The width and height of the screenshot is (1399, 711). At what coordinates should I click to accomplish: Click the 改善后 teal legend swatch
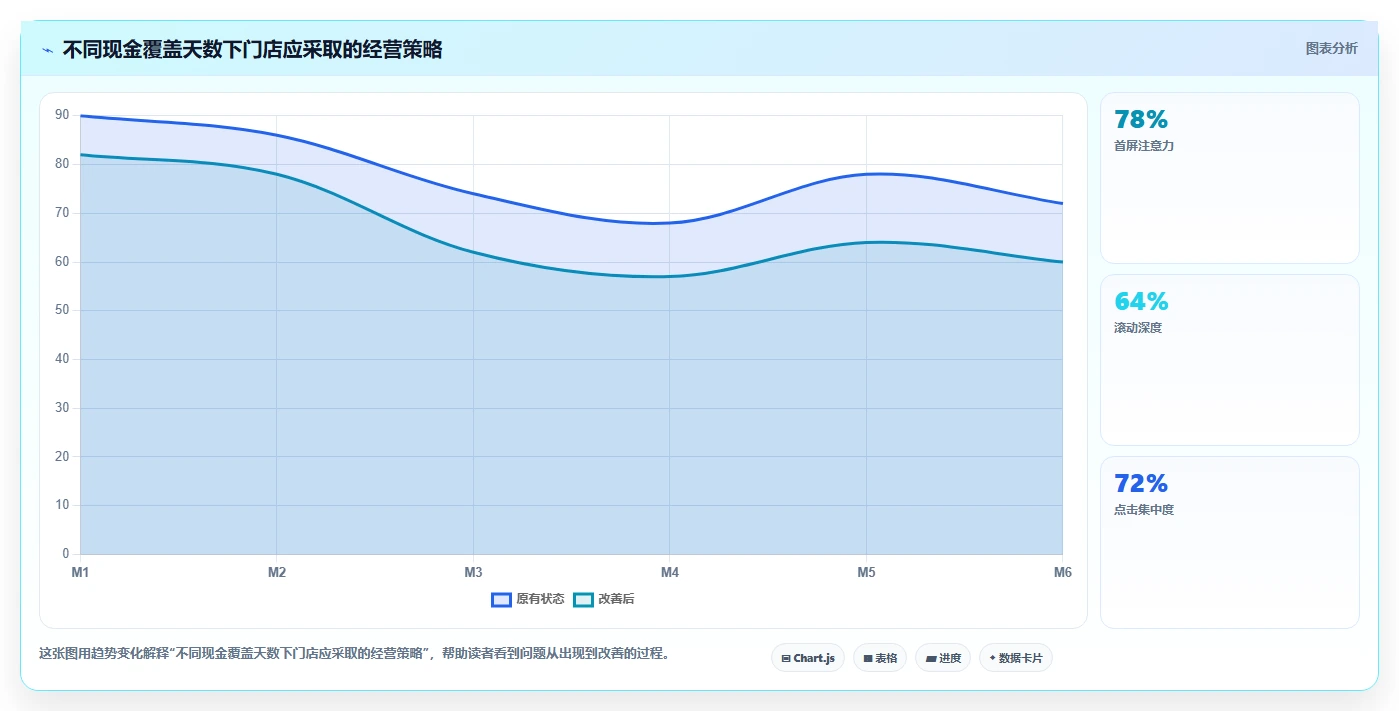tap(583, 599)
